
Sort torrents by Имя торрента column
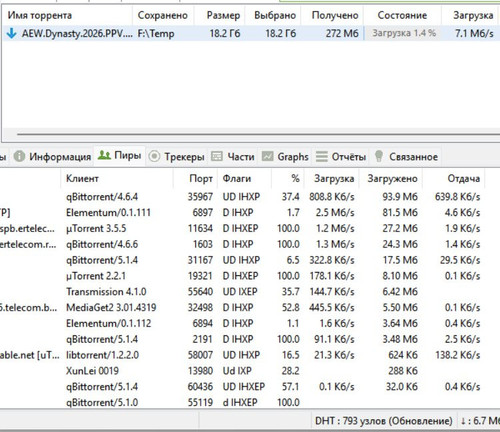pyautogui.click(x=40, y=15)
